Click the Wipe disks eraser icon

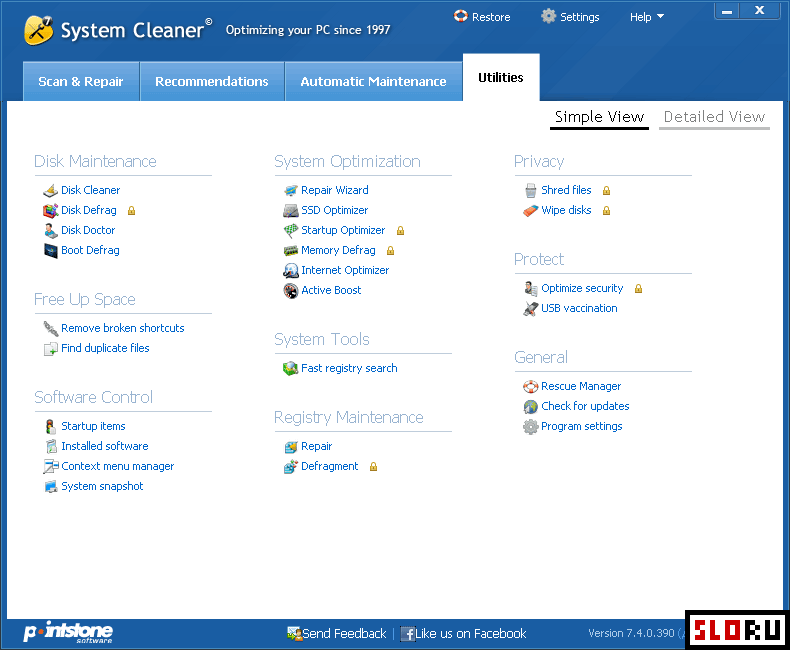click(531, 211)
